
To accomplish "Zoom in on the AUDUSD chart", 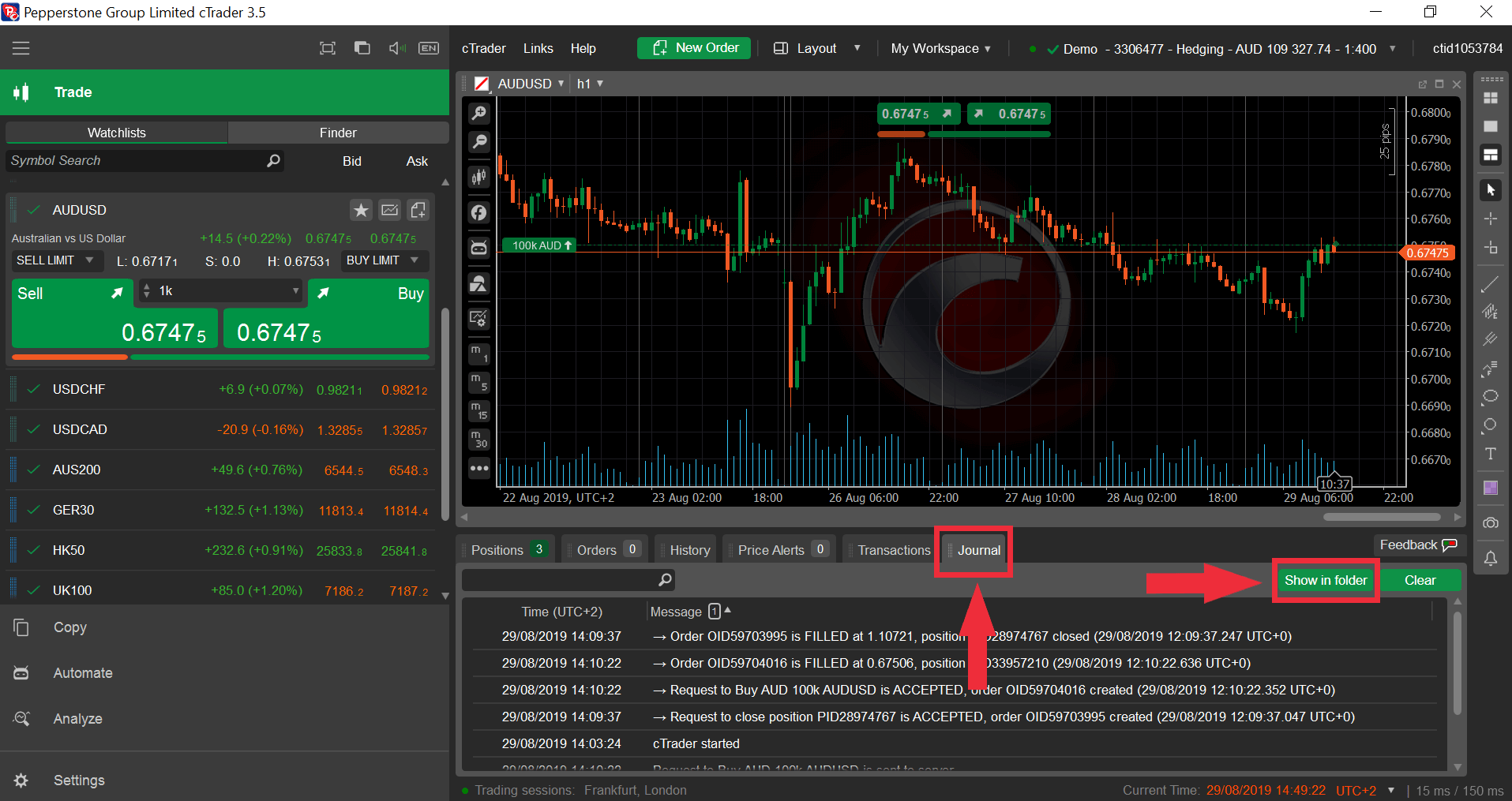I will 478,114.
